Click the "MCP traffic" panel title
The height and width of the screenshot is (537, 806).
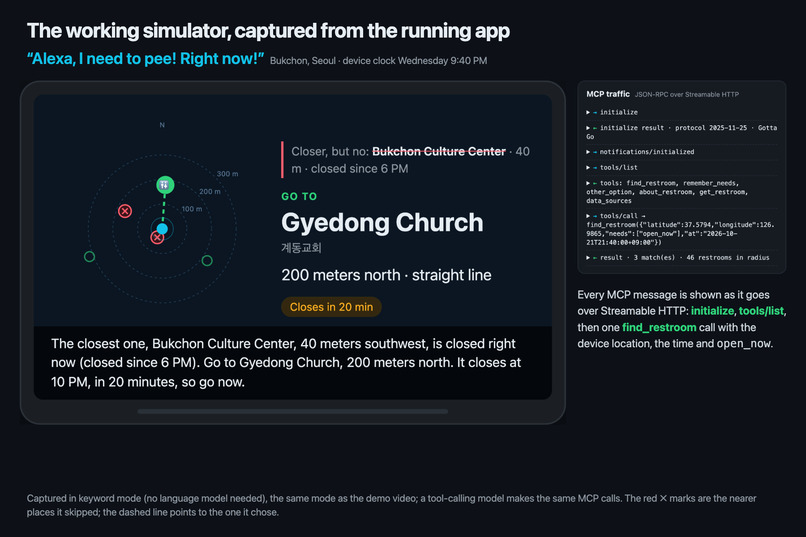[x=608, y=94]
